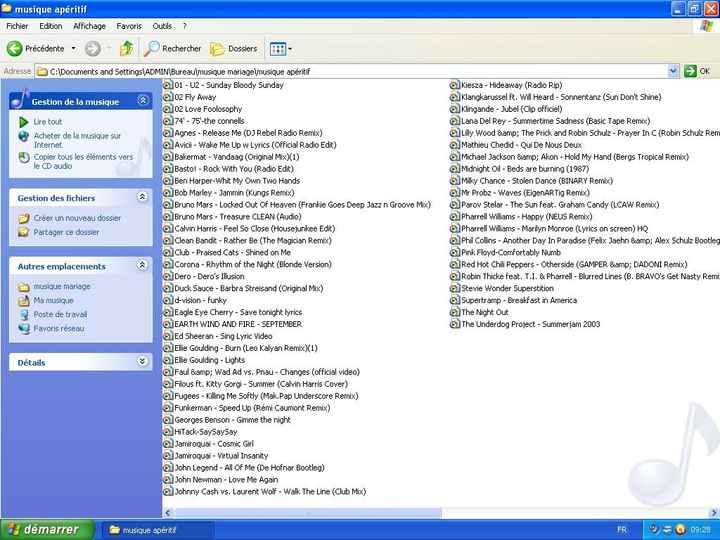The image size is (720, 540).
Task: Open the Outils menu
Action: 162,26
